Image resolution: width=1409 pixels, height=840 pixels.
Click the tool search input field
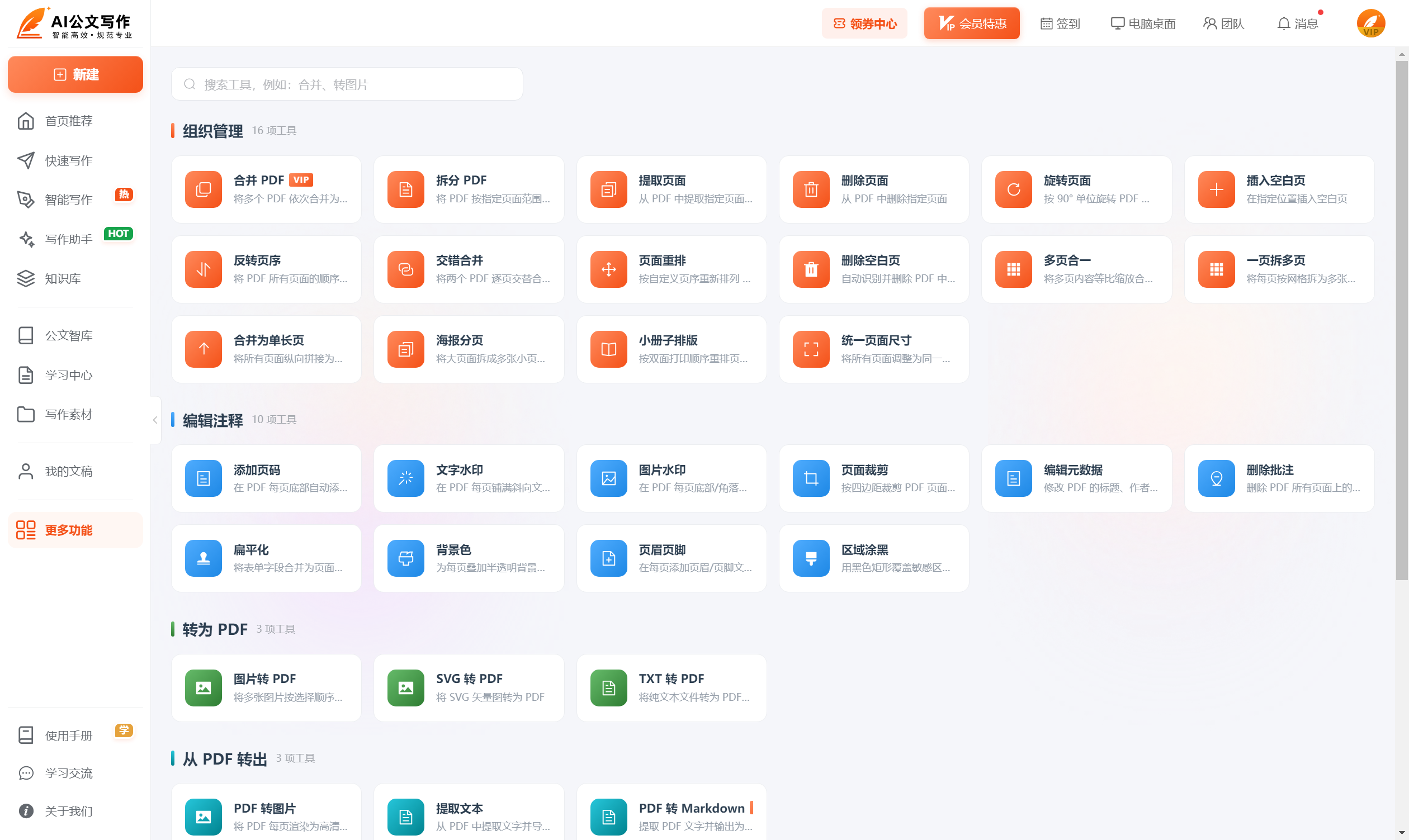[347, 84]
